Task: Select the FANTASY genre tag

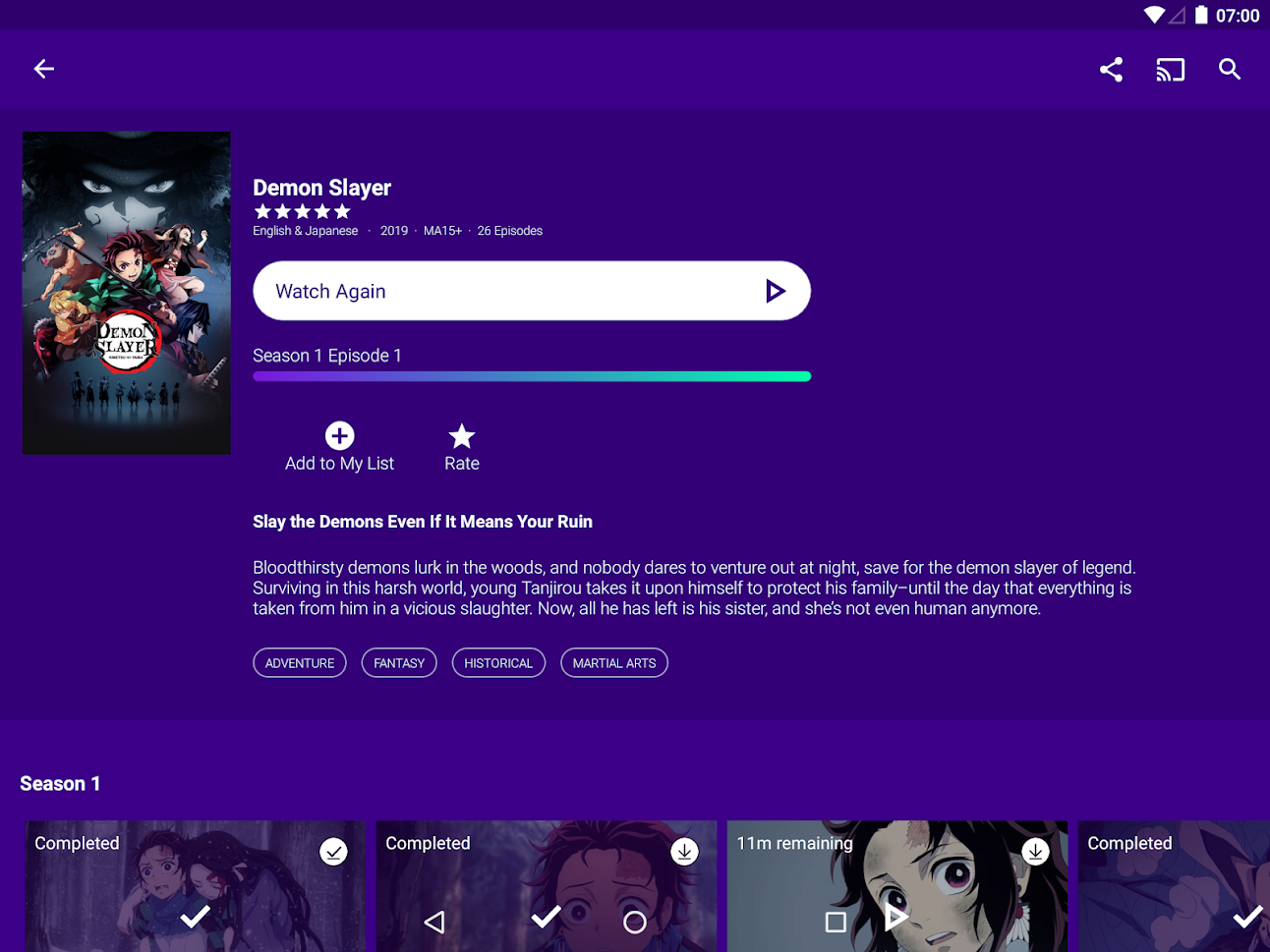Action: click(399, 663)
